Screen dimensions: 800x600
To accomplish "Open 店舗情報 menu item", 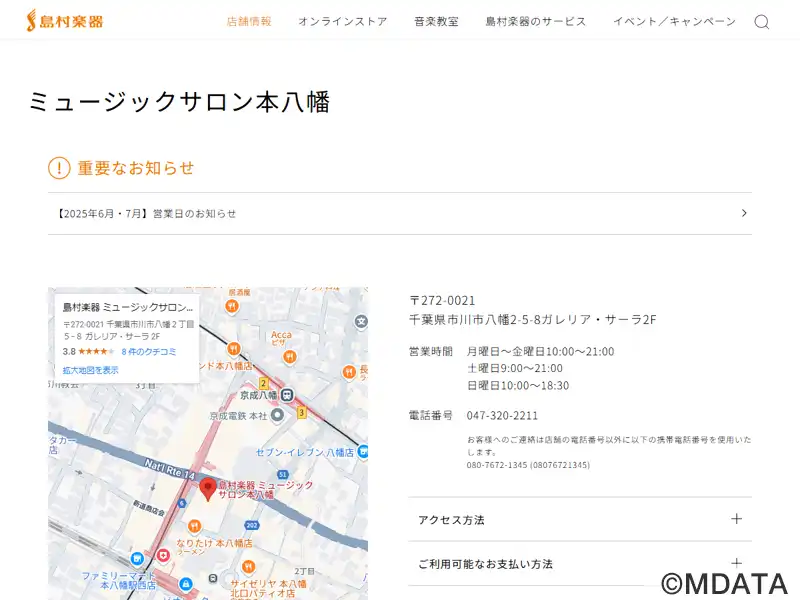I will pos(249,21).
